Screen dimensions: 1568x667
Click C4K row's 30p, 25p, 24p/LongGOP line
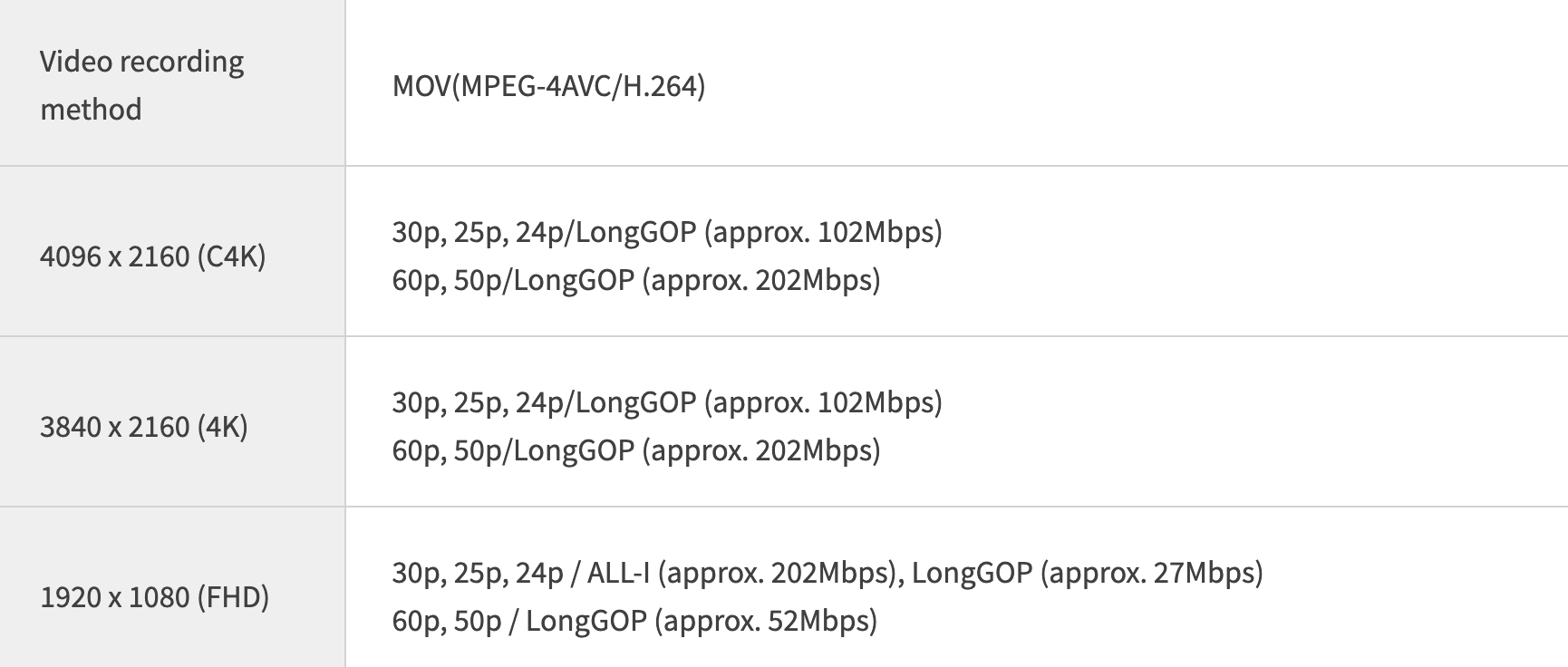pos(667,232)
